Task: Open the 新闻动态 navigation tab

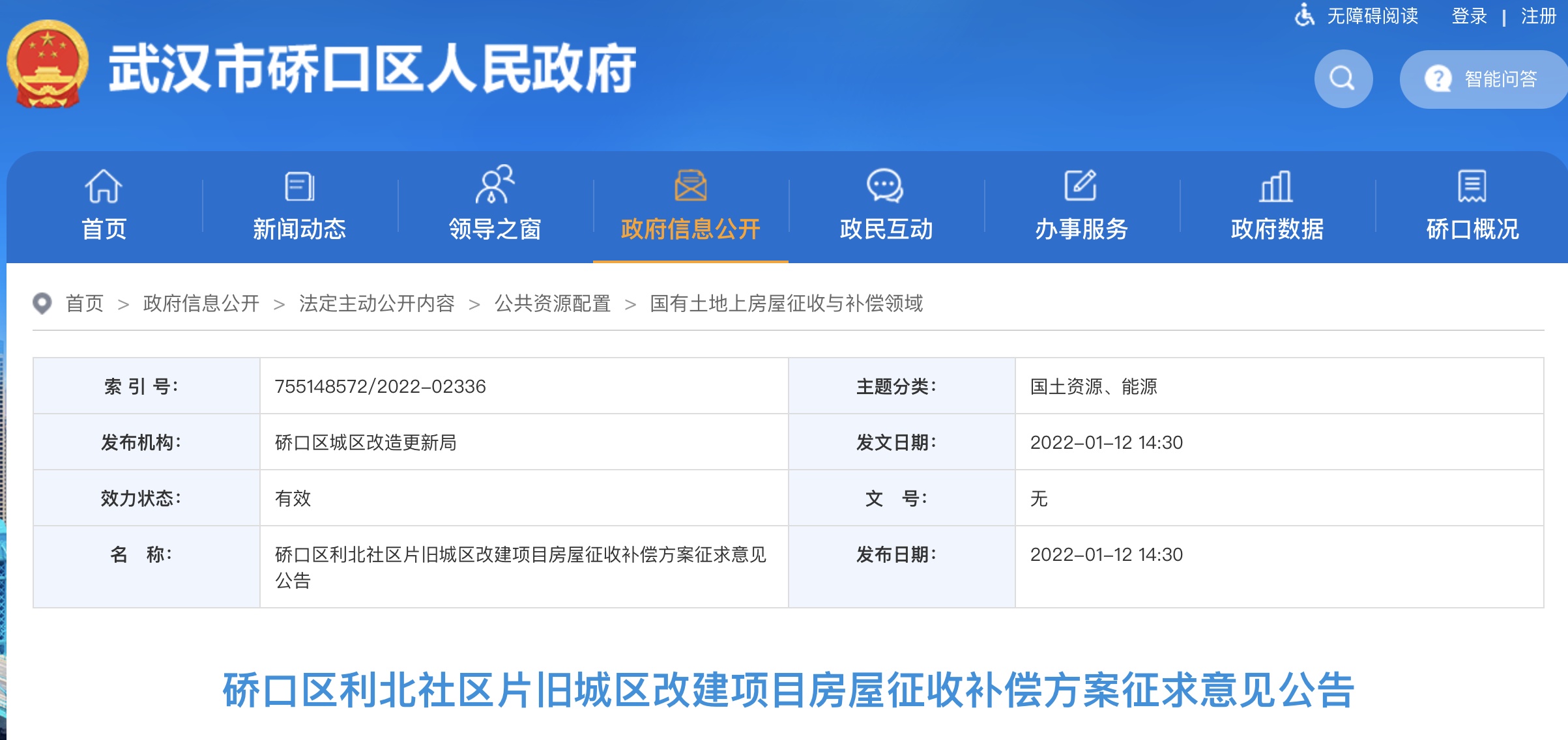Action: point(300,207)
